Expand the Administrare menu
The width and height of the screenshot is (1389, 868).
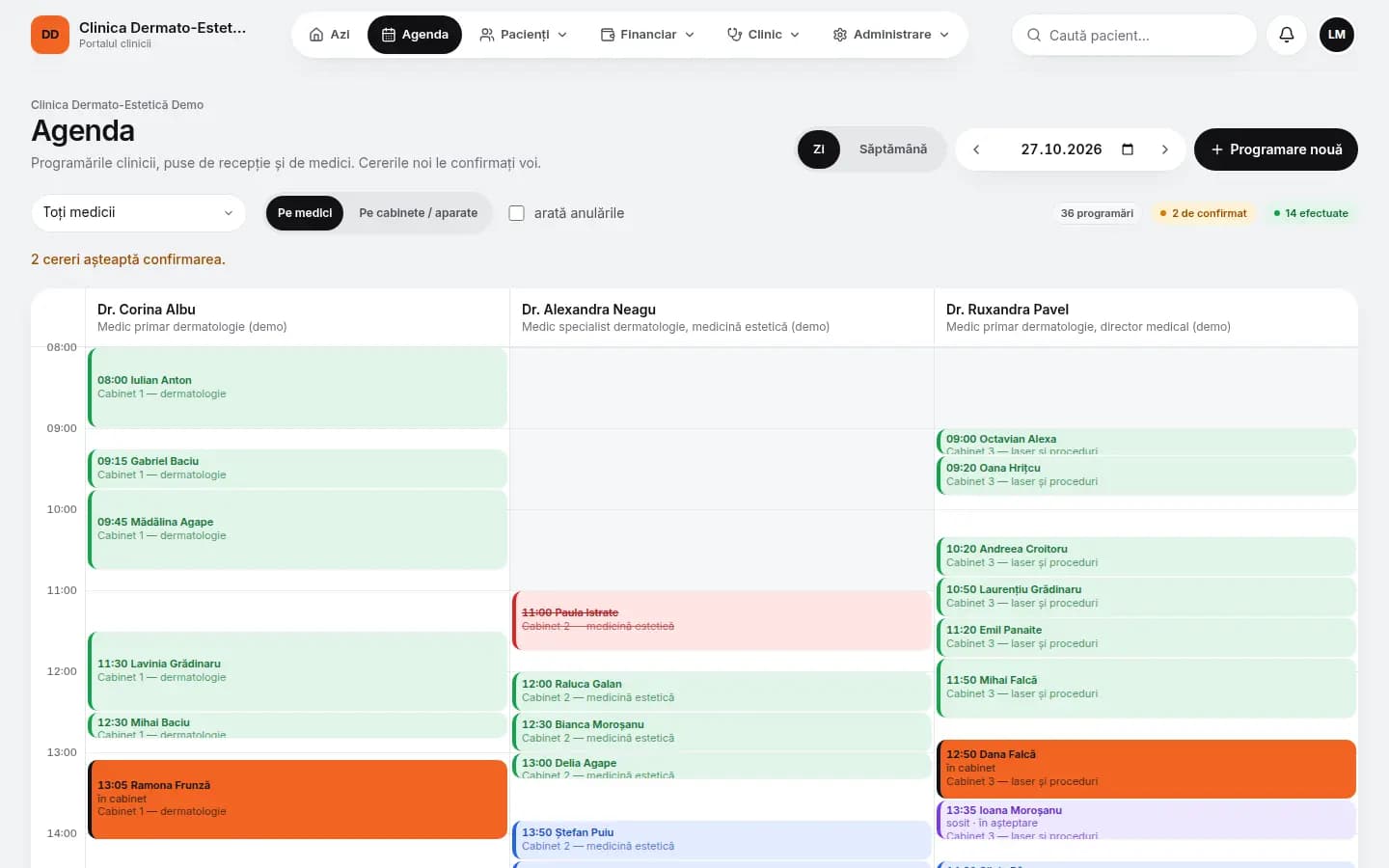point(891,35)
